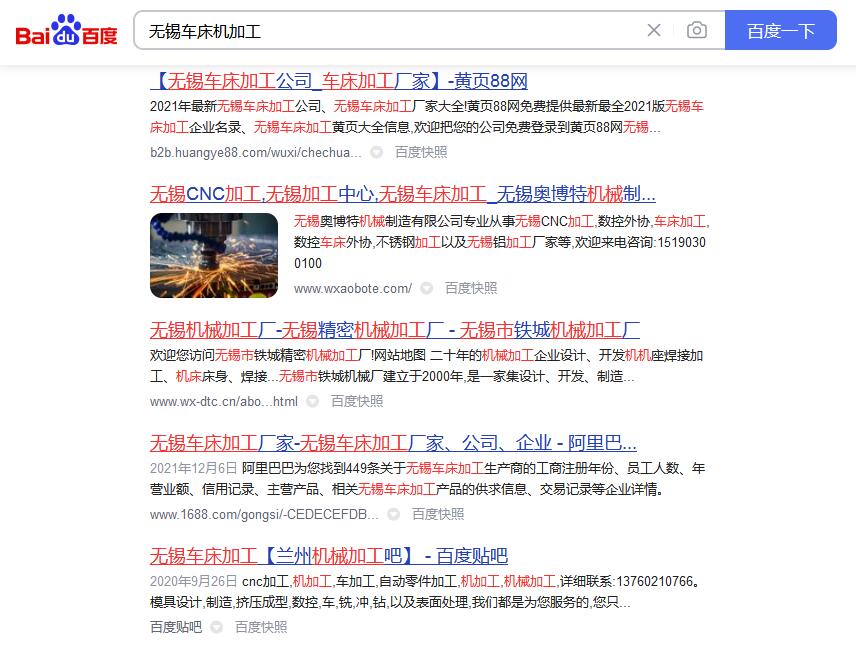Open the 黄页88网 无锡车床加工公司 result
This screenshot has height=651, width=856.
(x=339, y=81)
